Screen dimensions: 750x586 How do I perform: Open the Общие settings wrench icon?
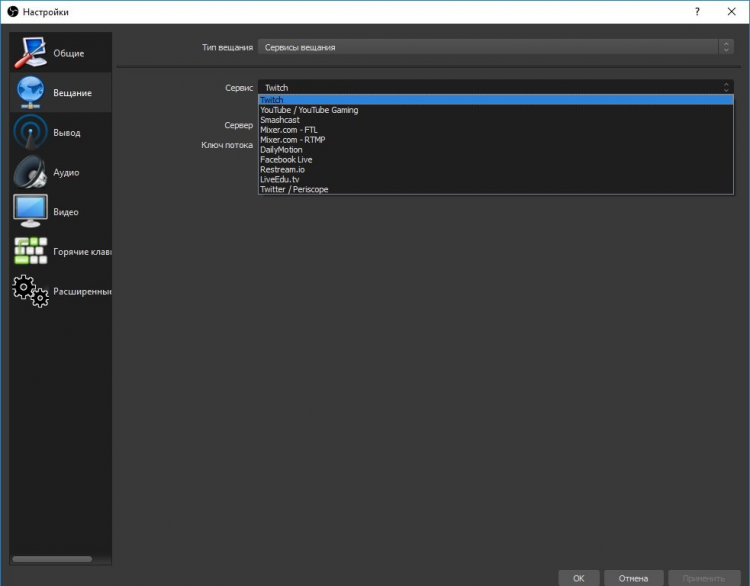tap(30, 52)
